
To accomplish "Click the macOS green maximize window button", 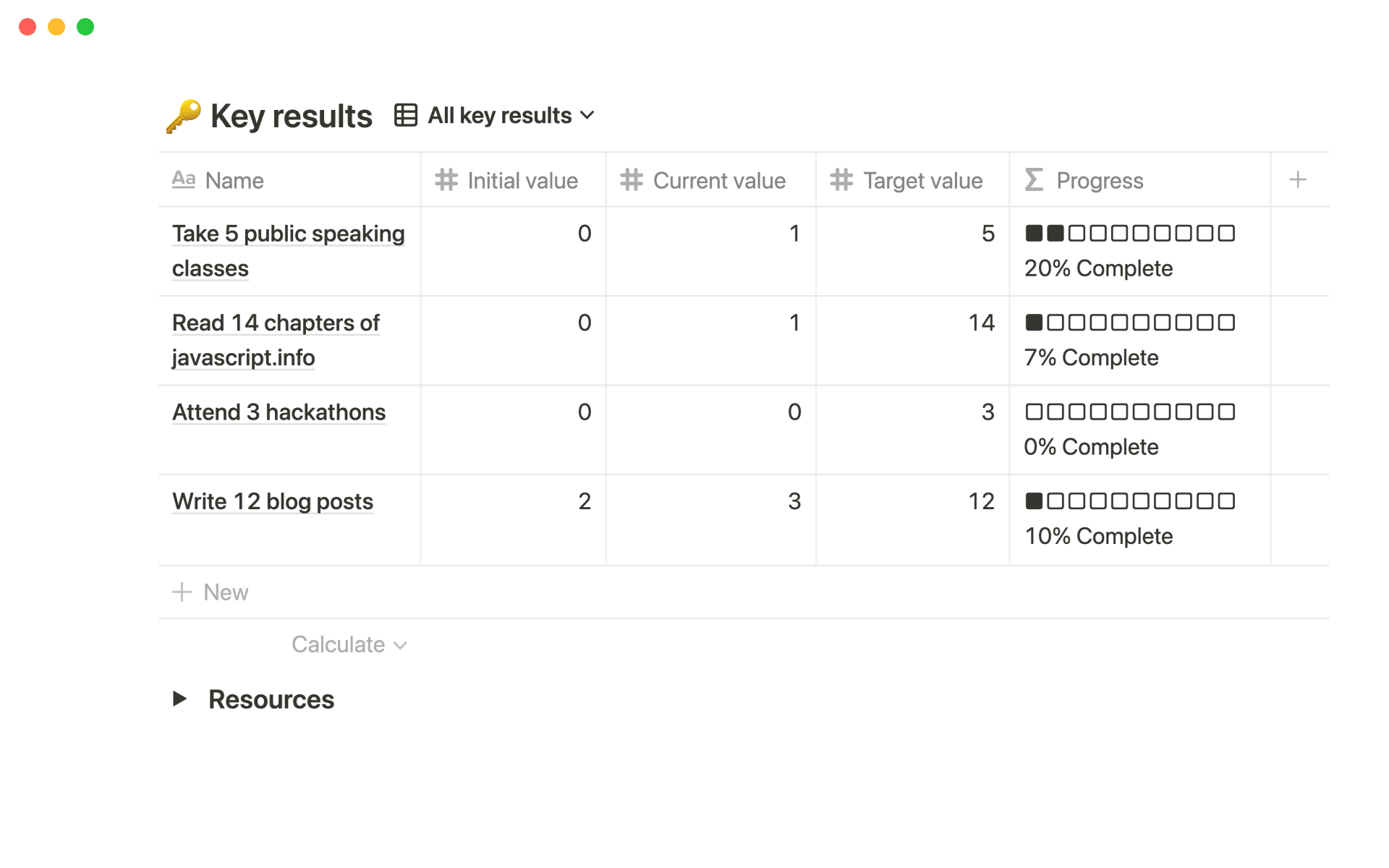I will point(85,27).
